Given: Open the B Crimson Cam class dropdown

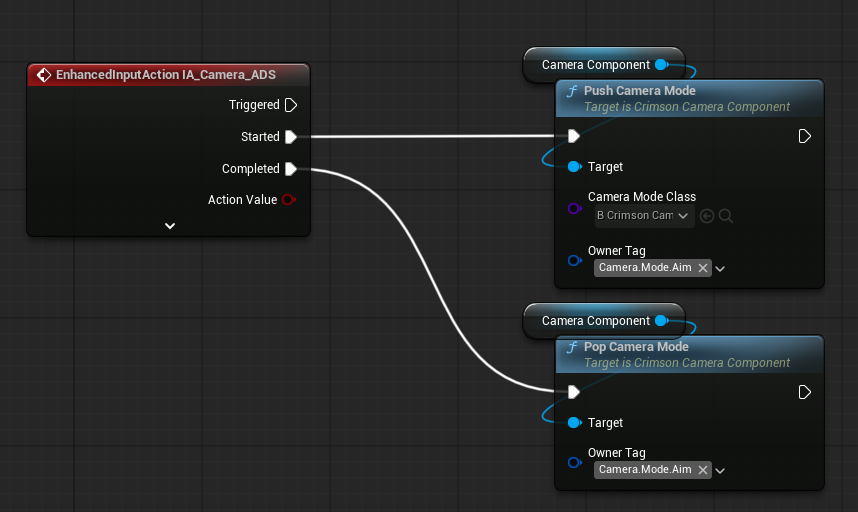Looking at the screenshot, I should pos(644,216).
